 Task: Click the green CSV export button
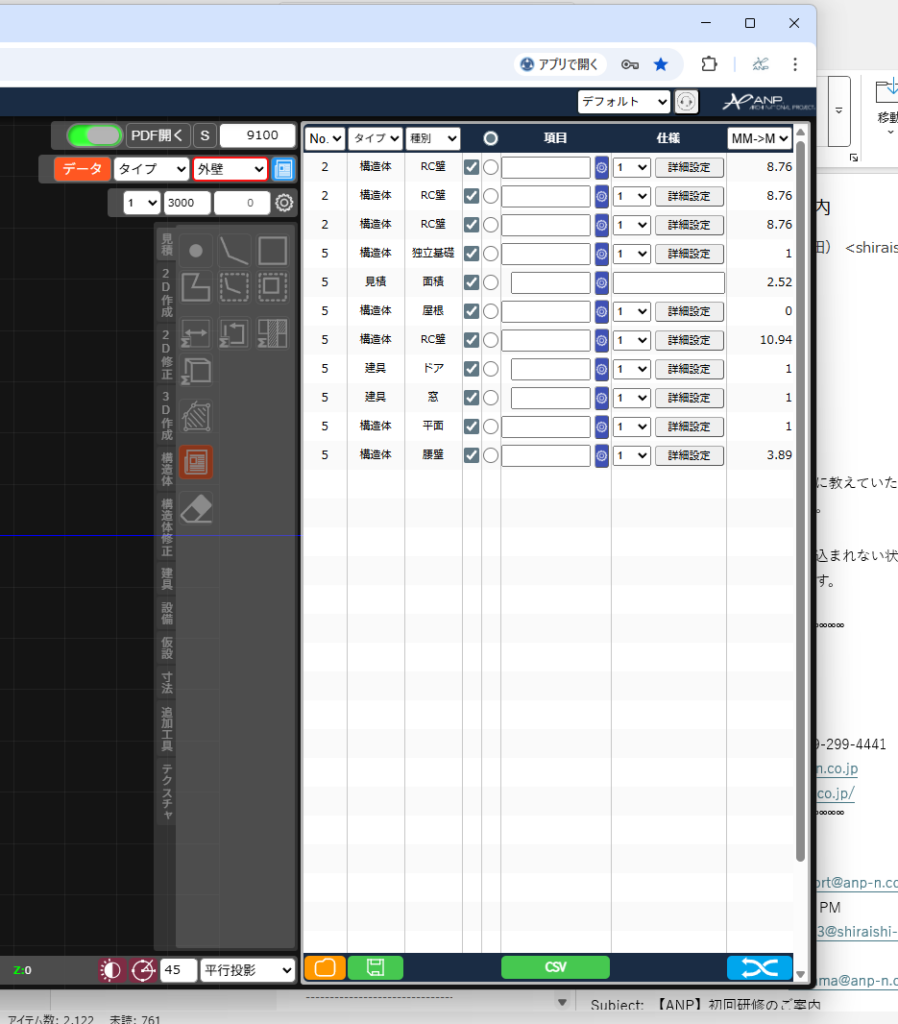(x=555, y=967)
